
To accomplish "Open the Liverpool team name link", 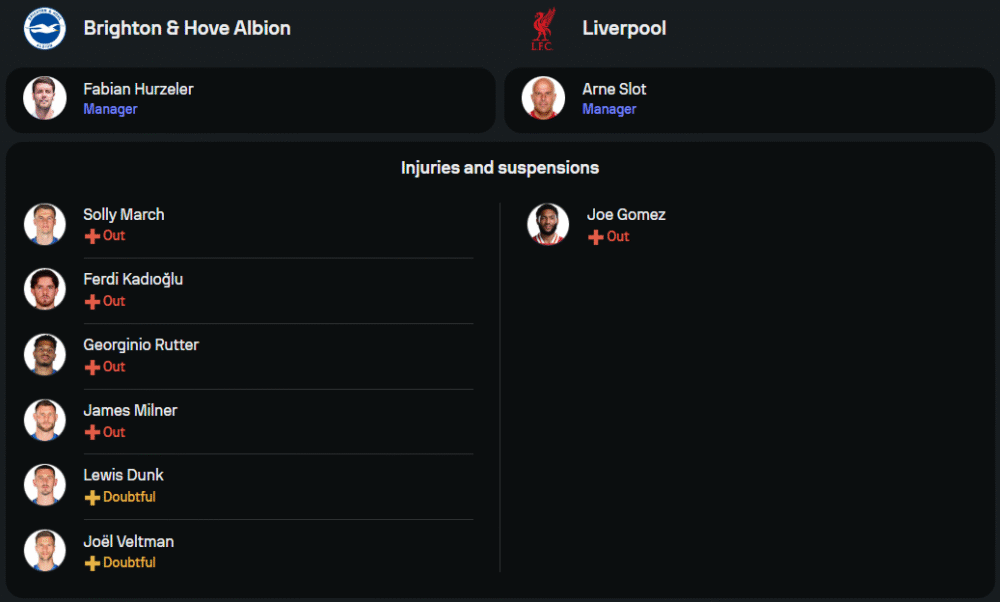I will (x=624, y=28).
